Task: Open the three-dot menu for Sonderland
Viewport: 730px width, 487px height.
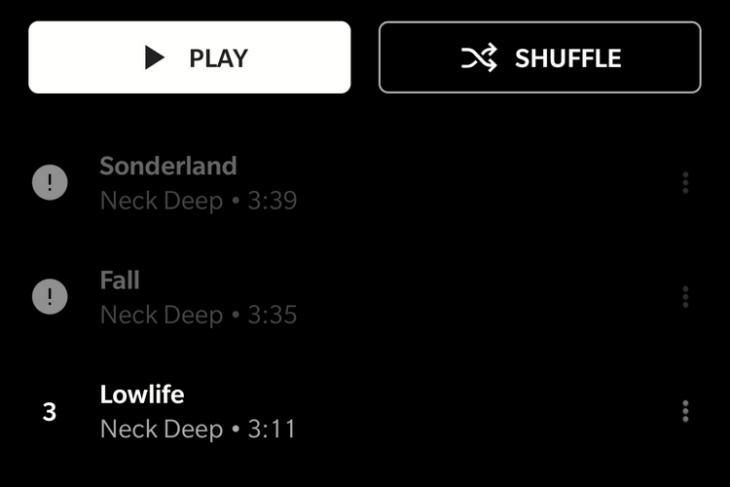Action: pos(685,182)
